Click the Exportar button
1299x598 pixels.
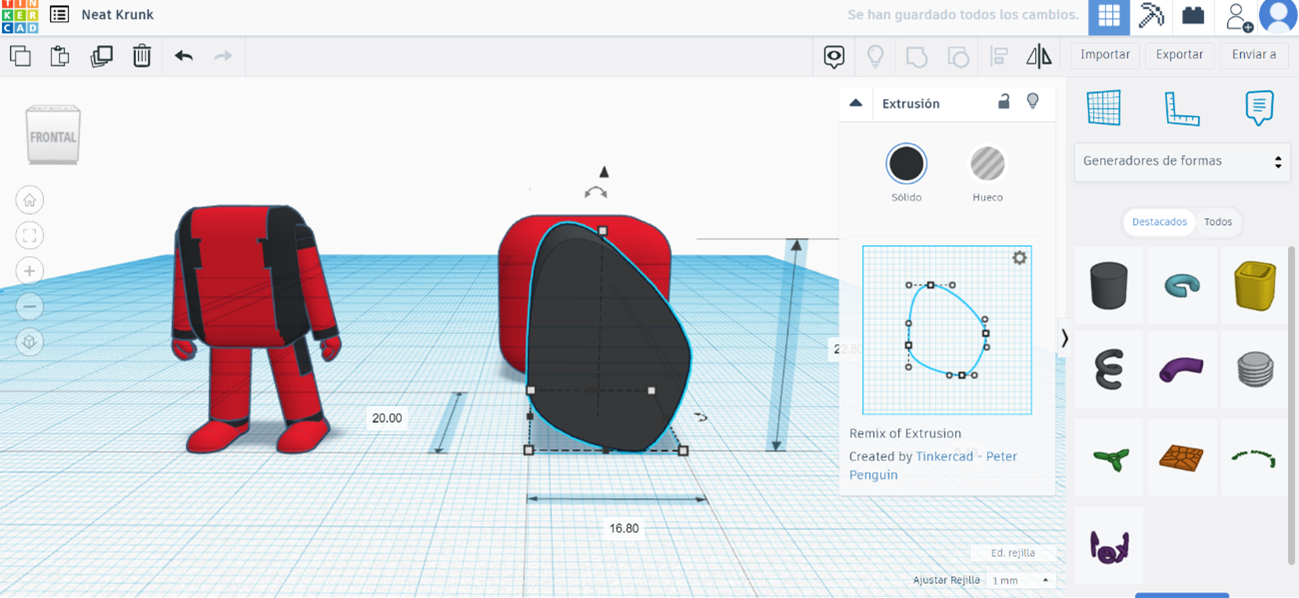click(x=1179, y=55)
